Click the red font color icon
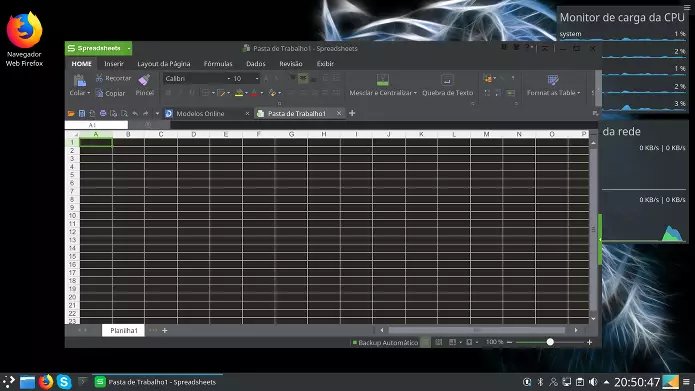This screenshot has height=391, width=695. click(254, 93)
